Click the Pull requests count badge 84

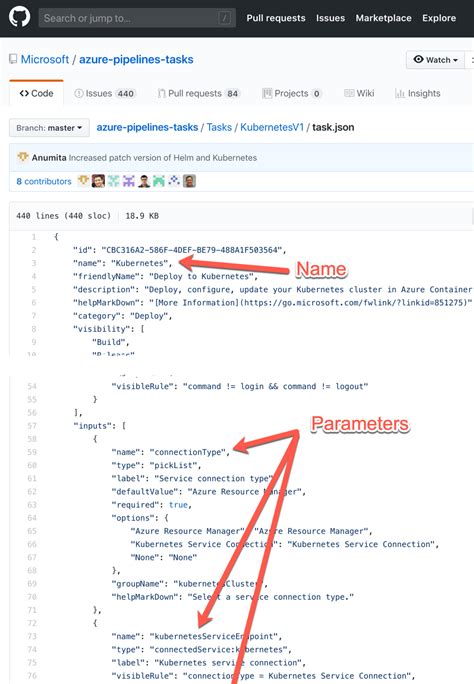coord(232,93)
